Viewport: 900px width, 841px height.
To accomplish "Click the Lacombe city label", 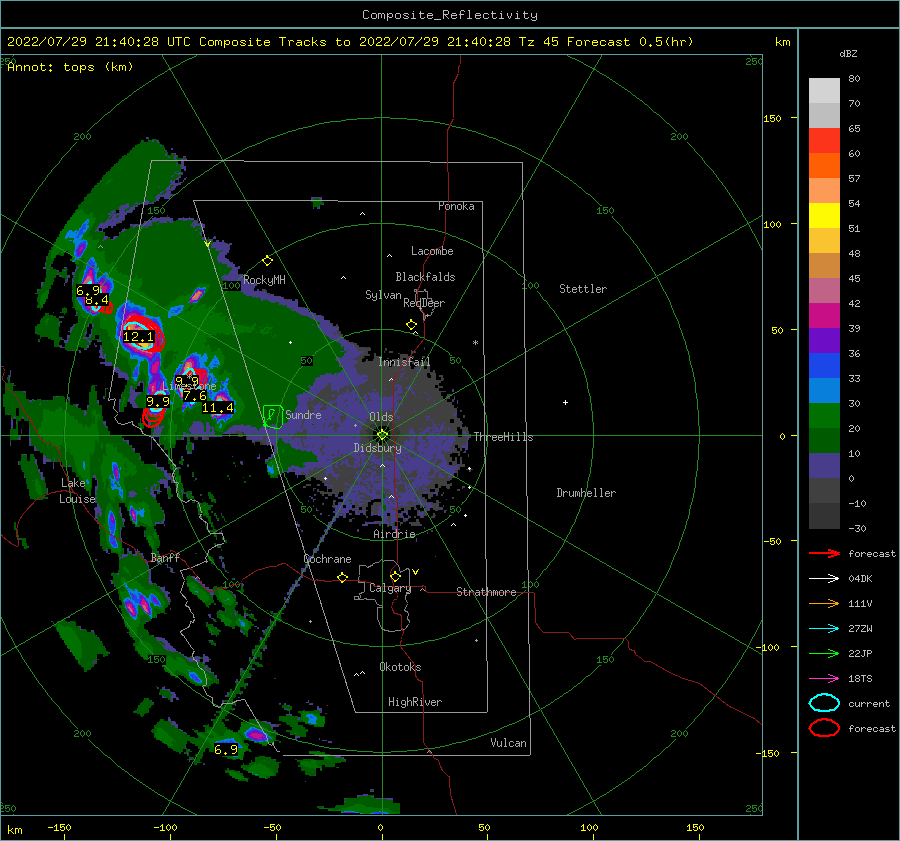I will [432, 251].
